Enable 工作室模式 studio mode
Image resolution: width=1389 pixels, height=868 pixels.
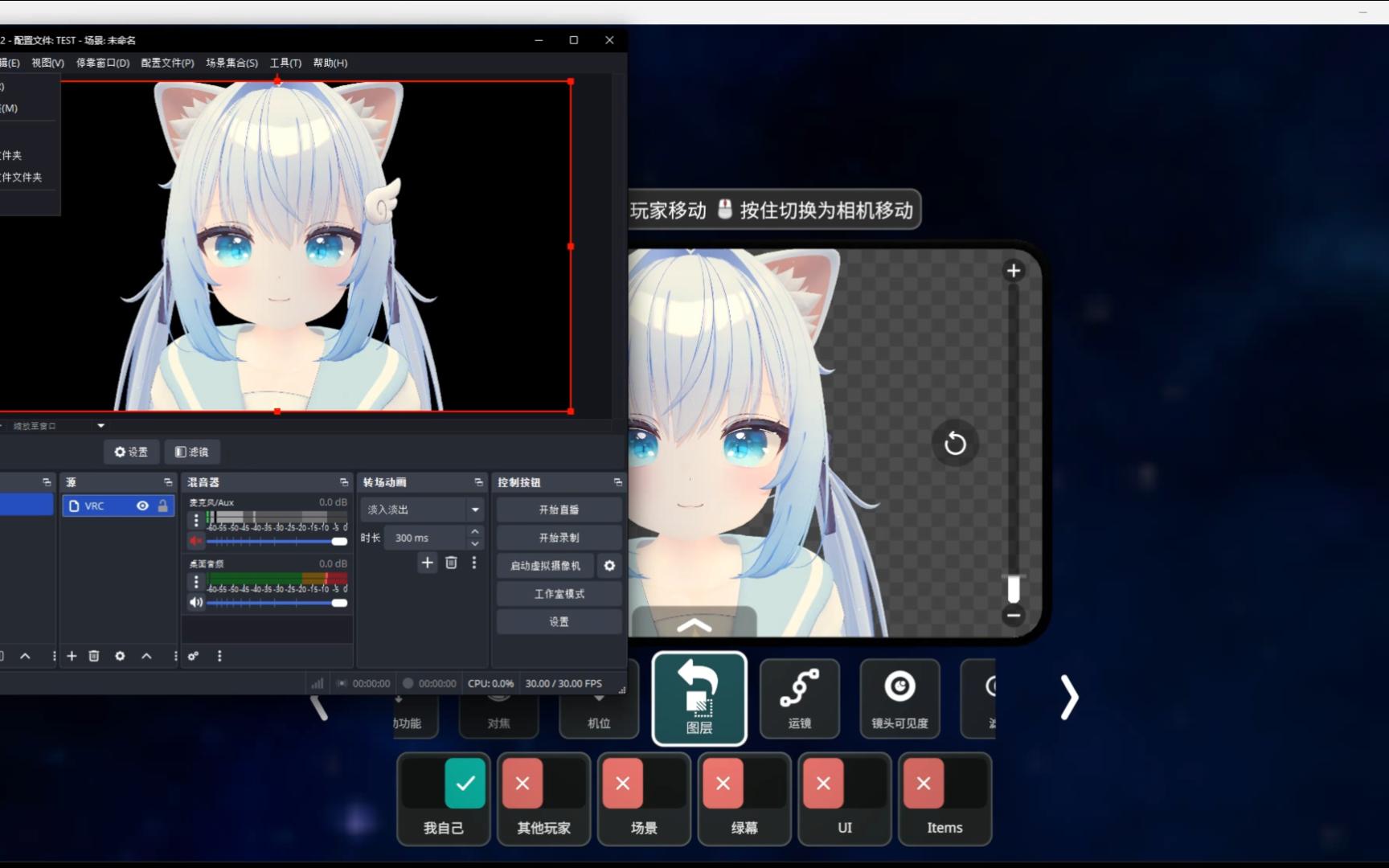559,594
